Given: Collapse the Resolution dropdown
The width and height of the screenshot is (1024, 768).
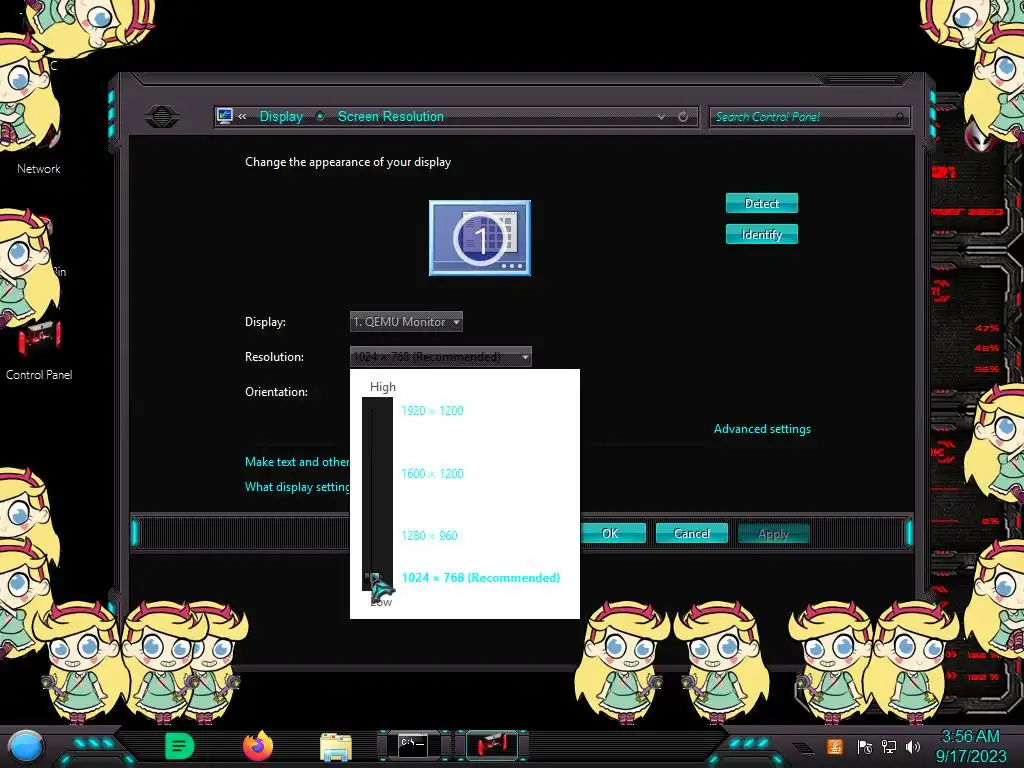Looking at the screenshot, I should pos(441,357).
